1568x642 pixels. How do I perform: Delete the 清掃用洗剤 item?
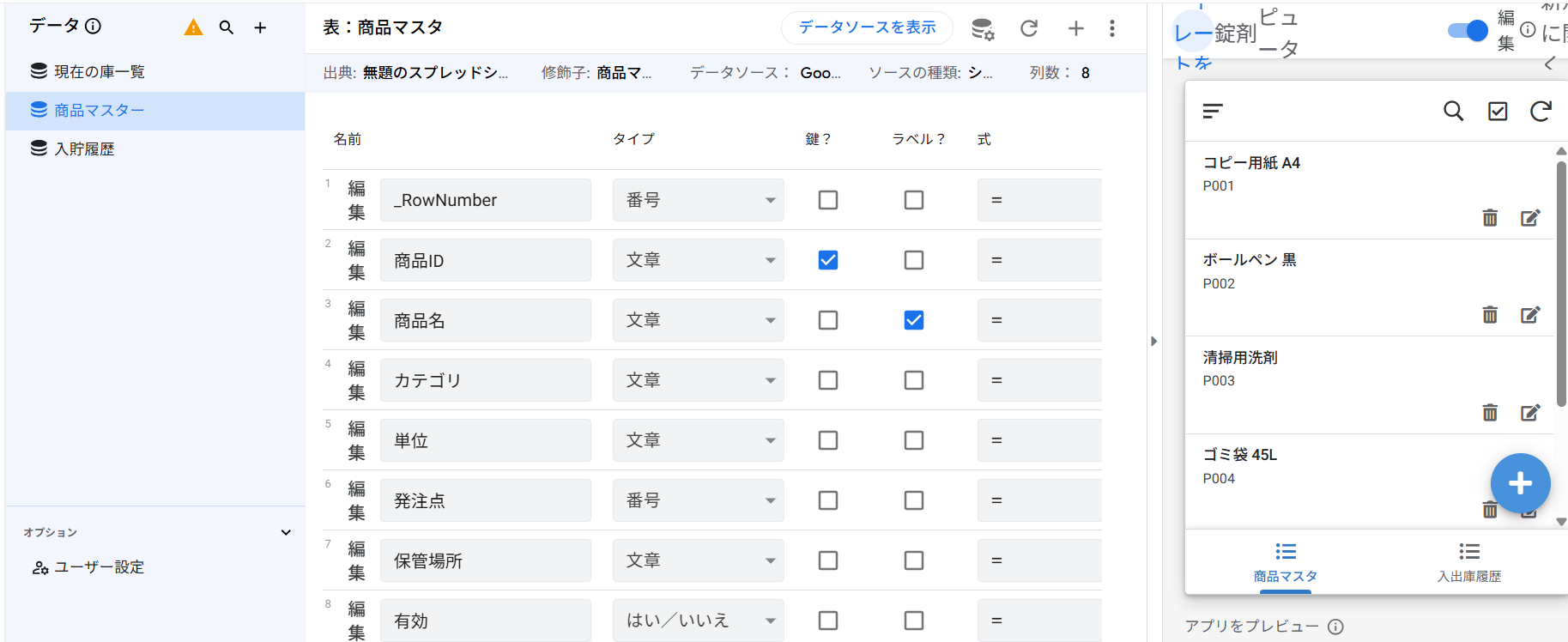pyautogui.click(x=1490, y=413)
